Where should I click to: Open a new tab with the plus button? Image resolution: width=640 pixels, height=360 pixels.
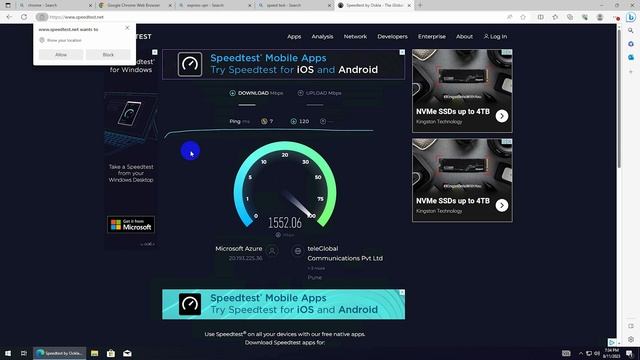[x=420, y=5]
